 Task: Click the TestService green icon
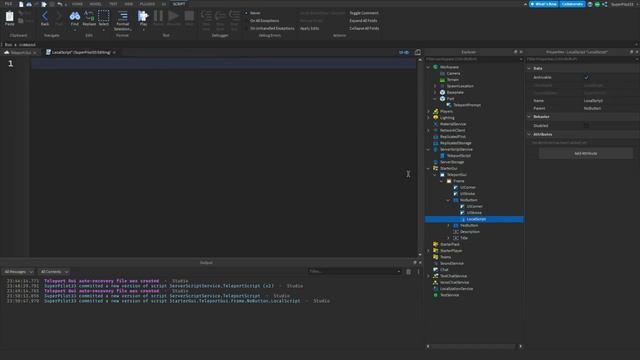point(436,295)
